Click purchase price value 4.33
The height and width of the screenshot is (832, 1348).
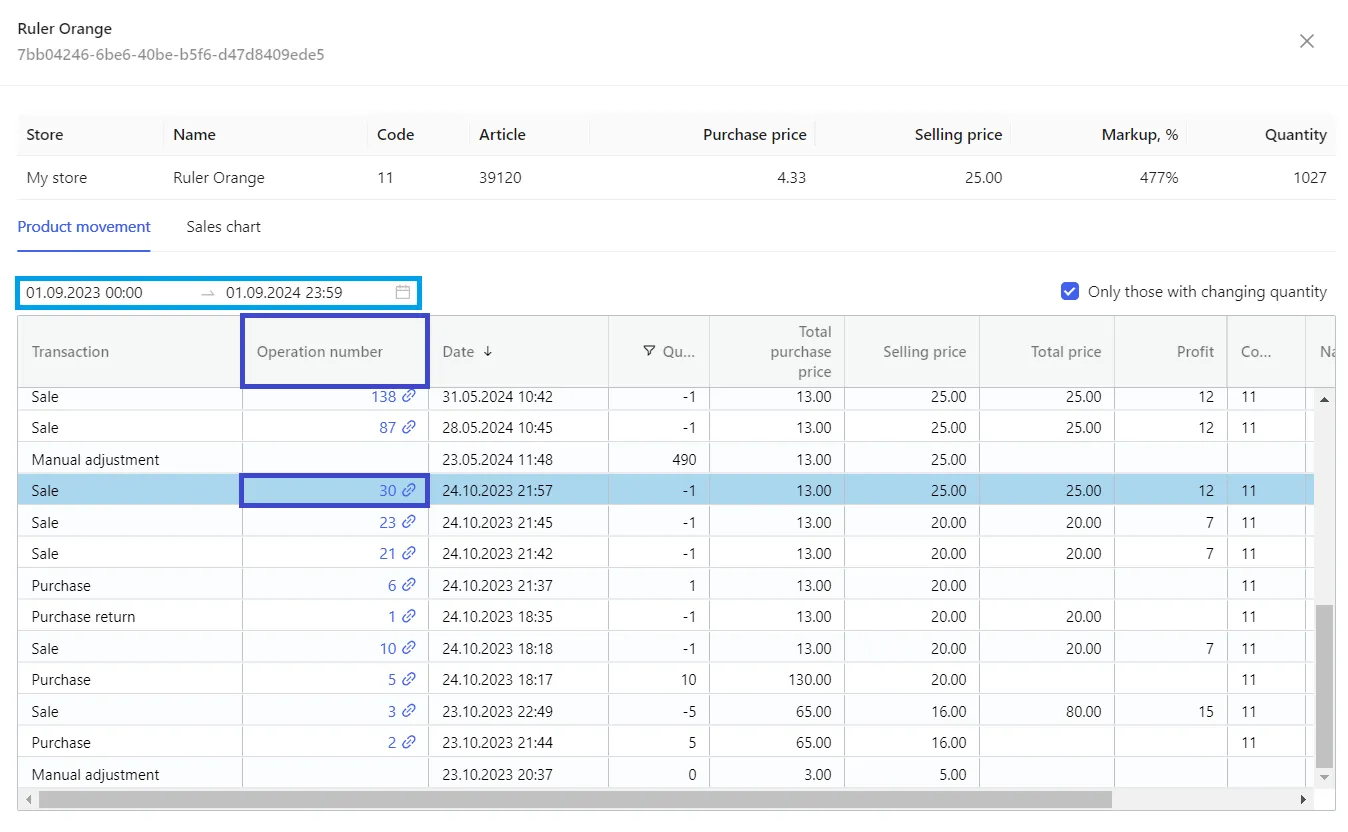click(x=790, y=178)
